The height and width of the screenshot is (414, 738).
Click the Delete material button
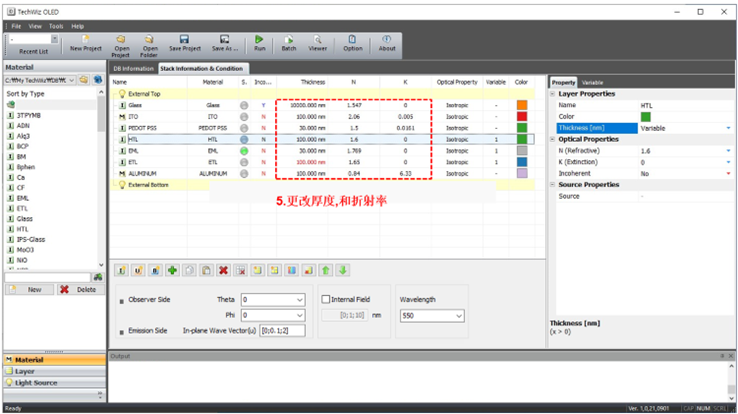point(78,290)
